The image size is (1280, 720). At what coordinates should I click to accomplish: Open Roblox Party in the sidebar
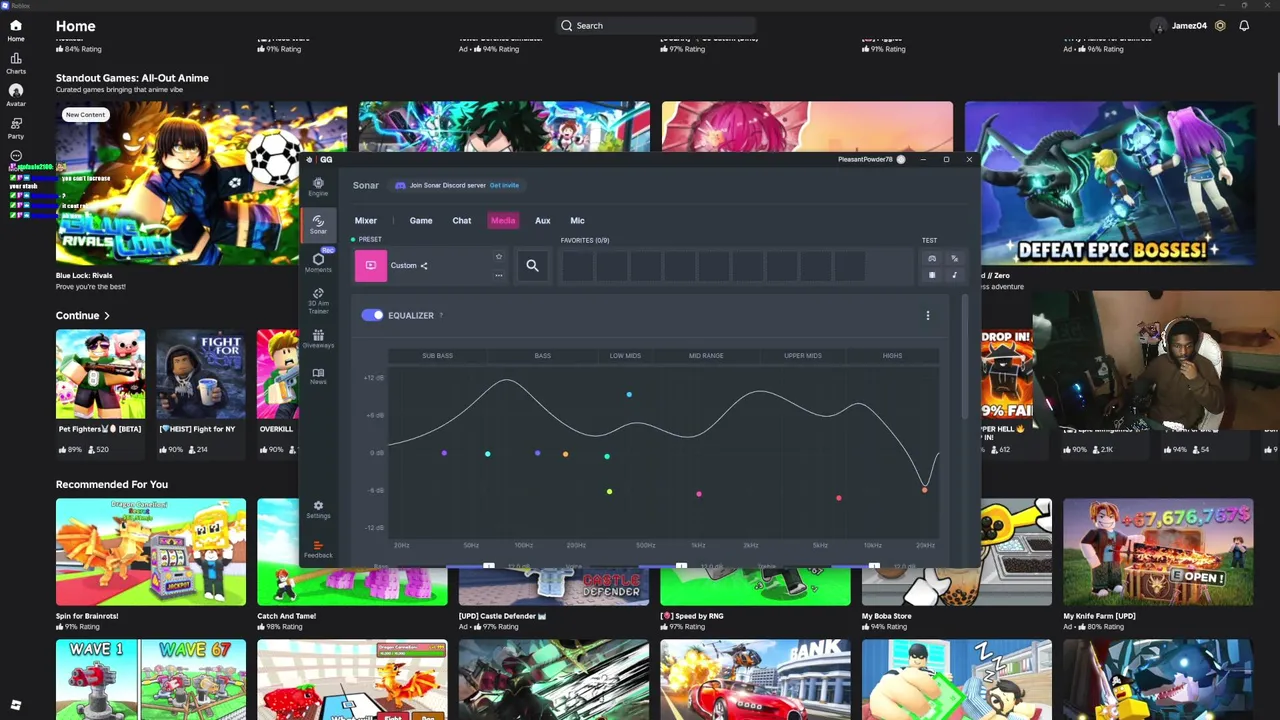[x=16, y=128]
